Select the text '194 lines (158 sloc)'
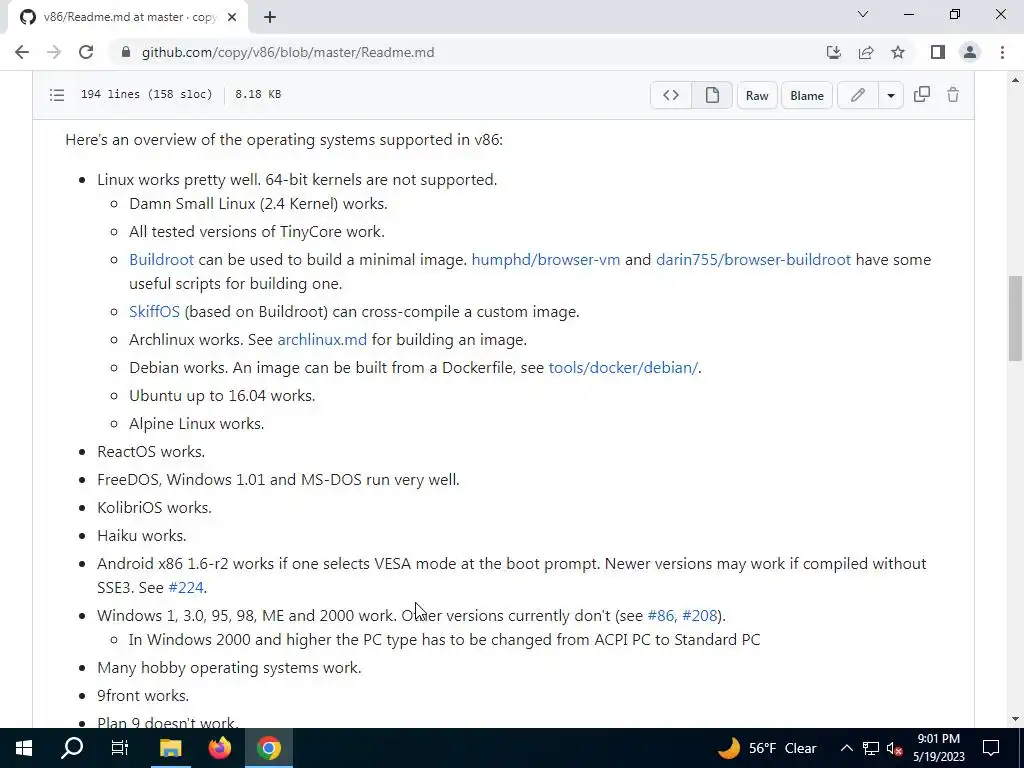The height and width of the screenshot is (768, 1024). pyautogui.click(x=147, y=95)
